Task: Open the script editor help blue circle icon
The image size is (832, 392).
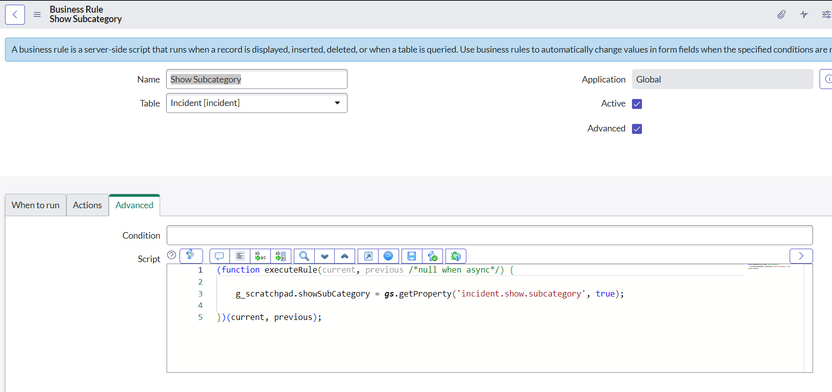Action: tap(388, 256)
